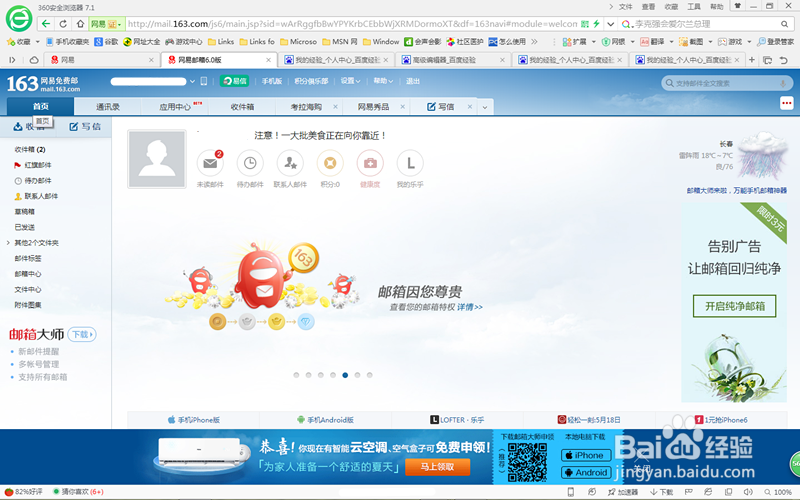
Task: Open 邮箱中心 in sidebar
Action: pyautogui.click(x=28, y=274)
